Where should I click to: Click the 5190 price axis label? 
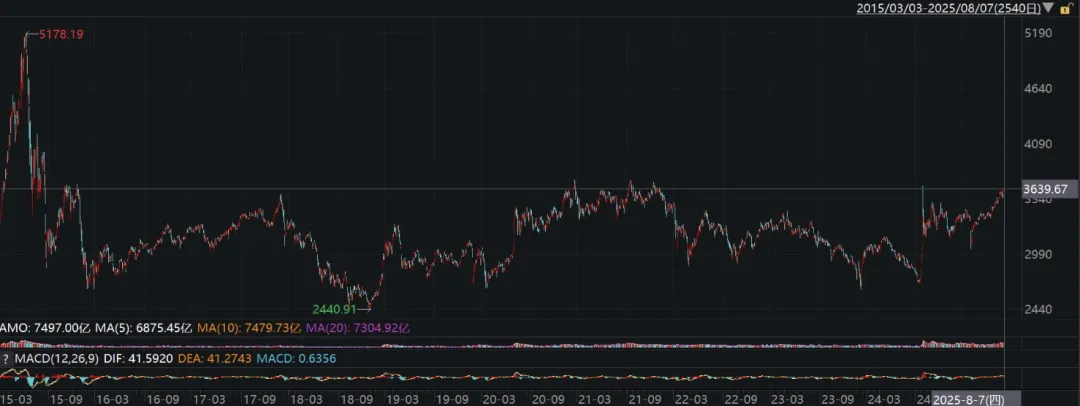pos(1038,34)
